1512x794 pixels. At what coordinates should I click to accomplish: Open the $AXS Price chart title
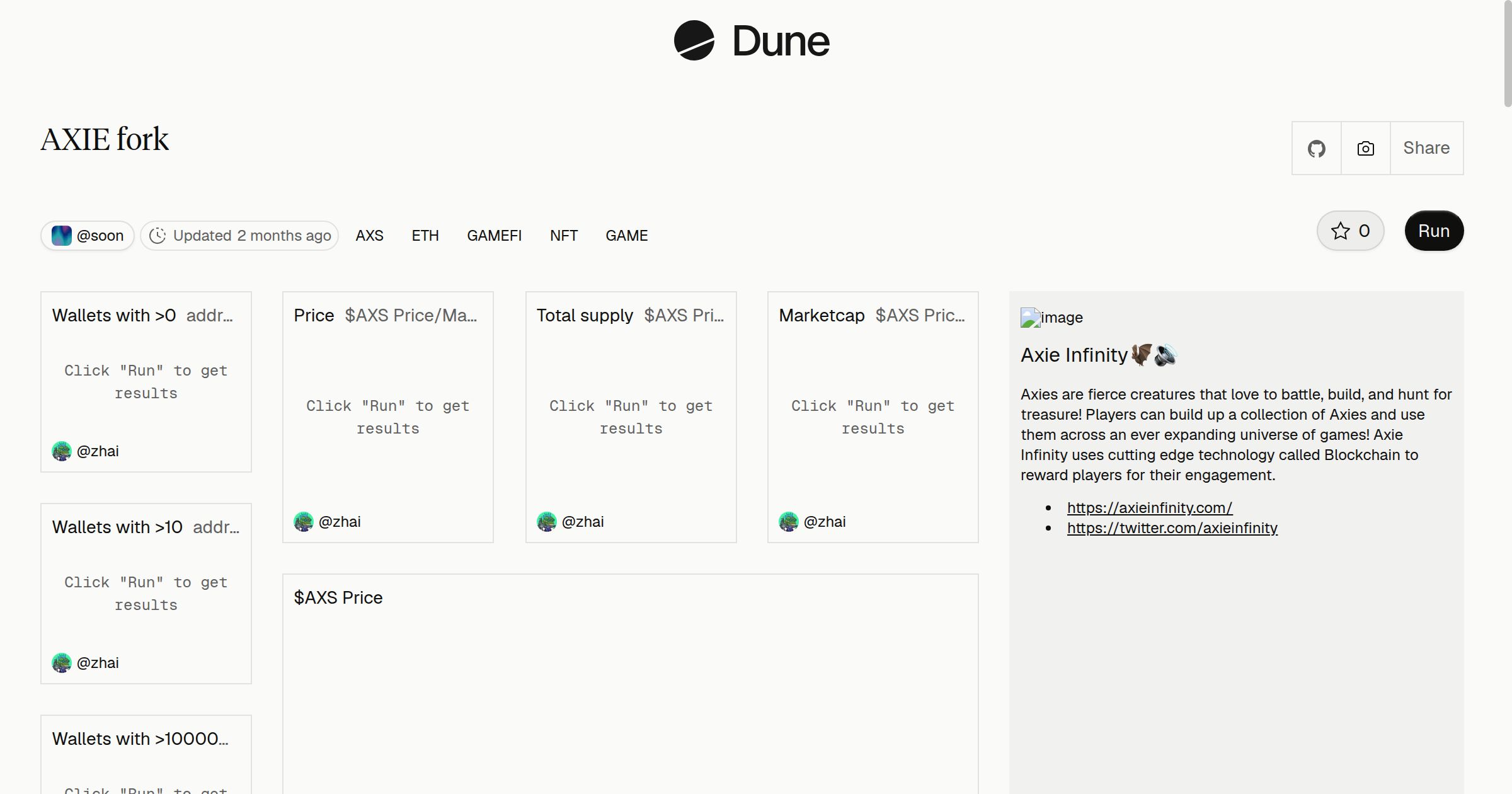click(338, 597)
